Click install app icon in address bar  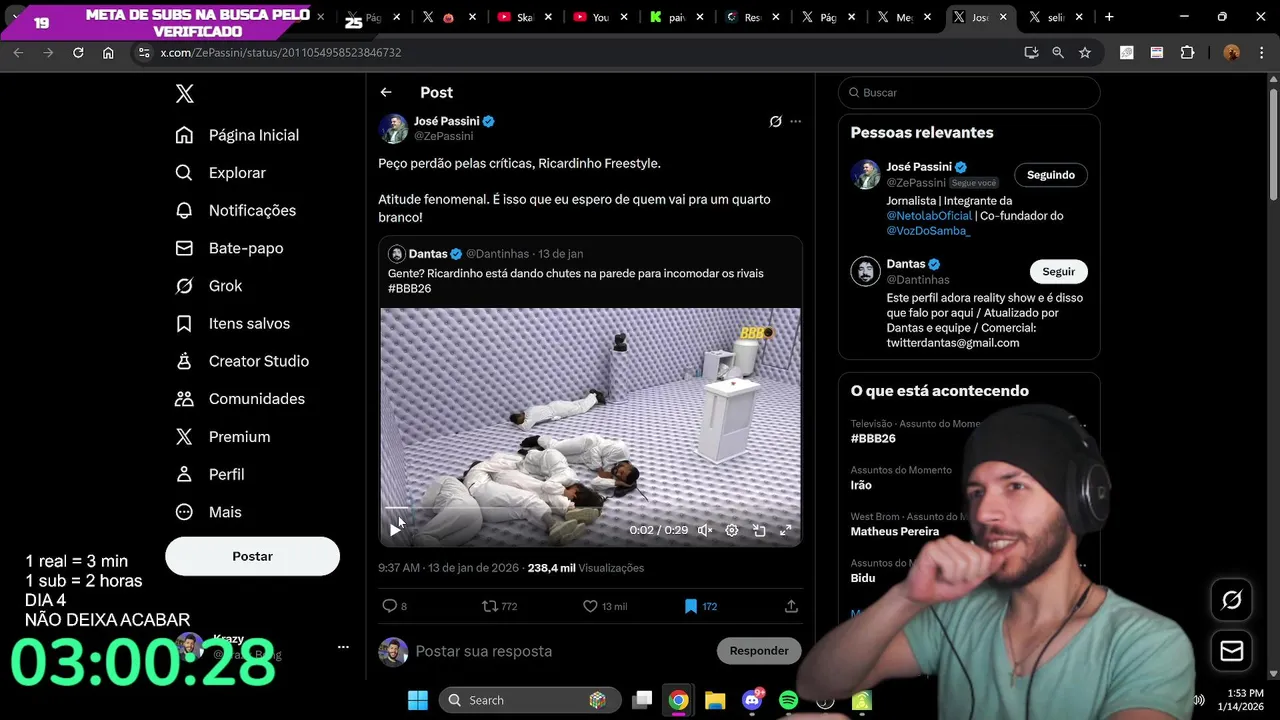point(1031,53)
